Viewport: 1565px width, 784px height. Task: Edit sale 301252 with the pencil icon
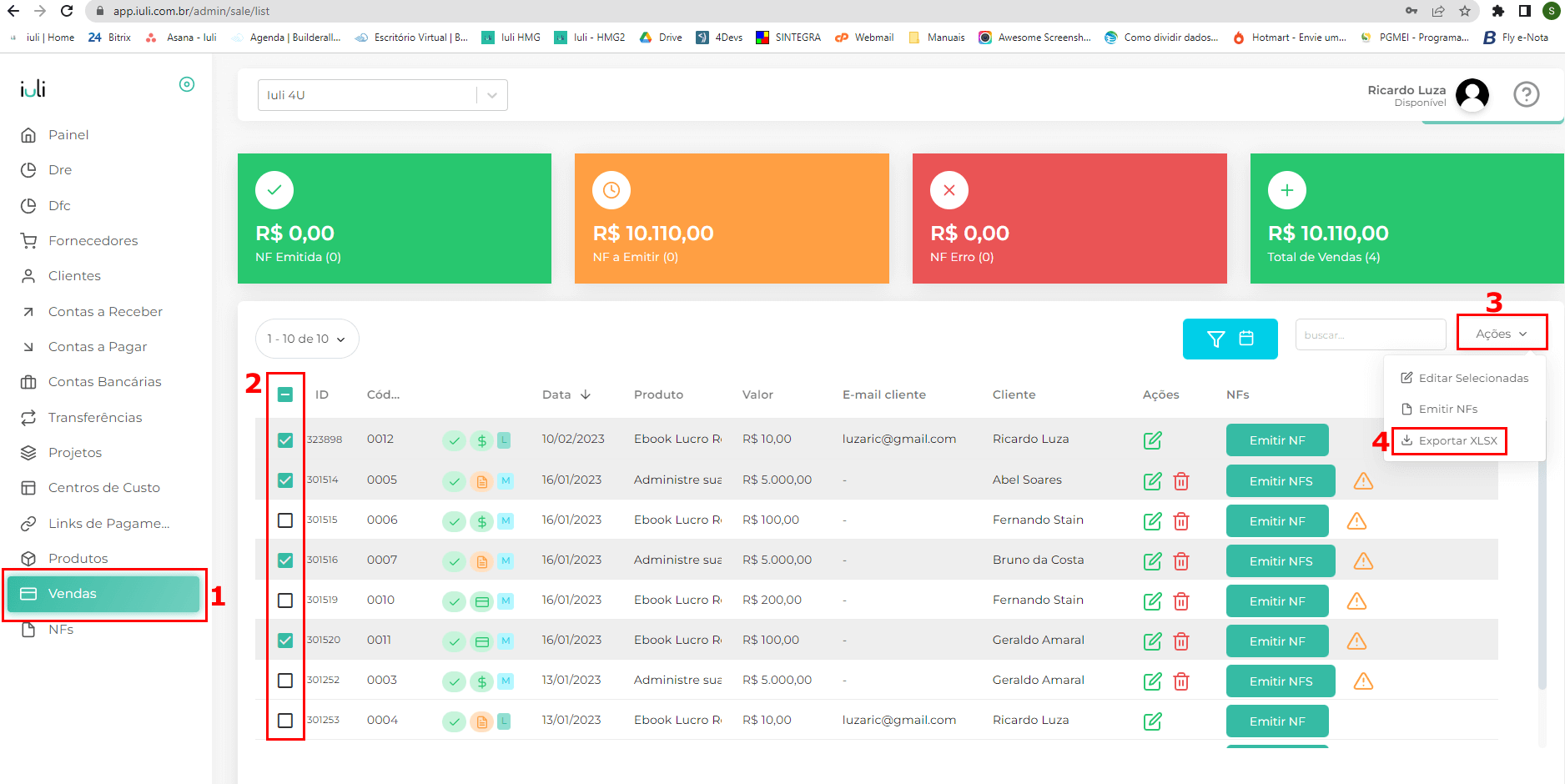tap(1153, 681)
